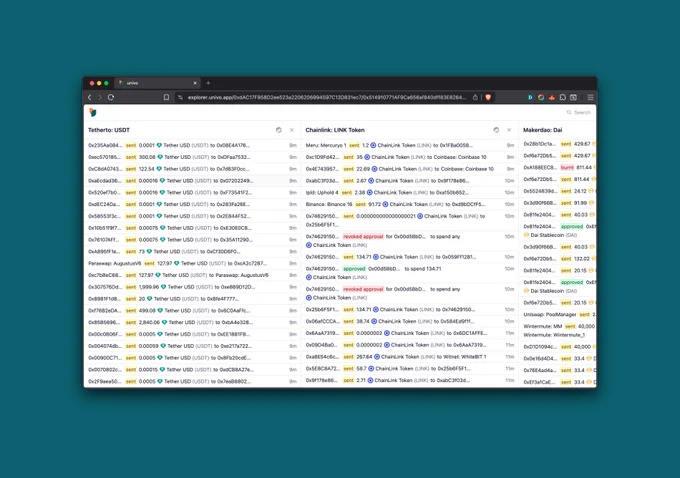Open the Brave Shields lion icon

click(488, 97)
